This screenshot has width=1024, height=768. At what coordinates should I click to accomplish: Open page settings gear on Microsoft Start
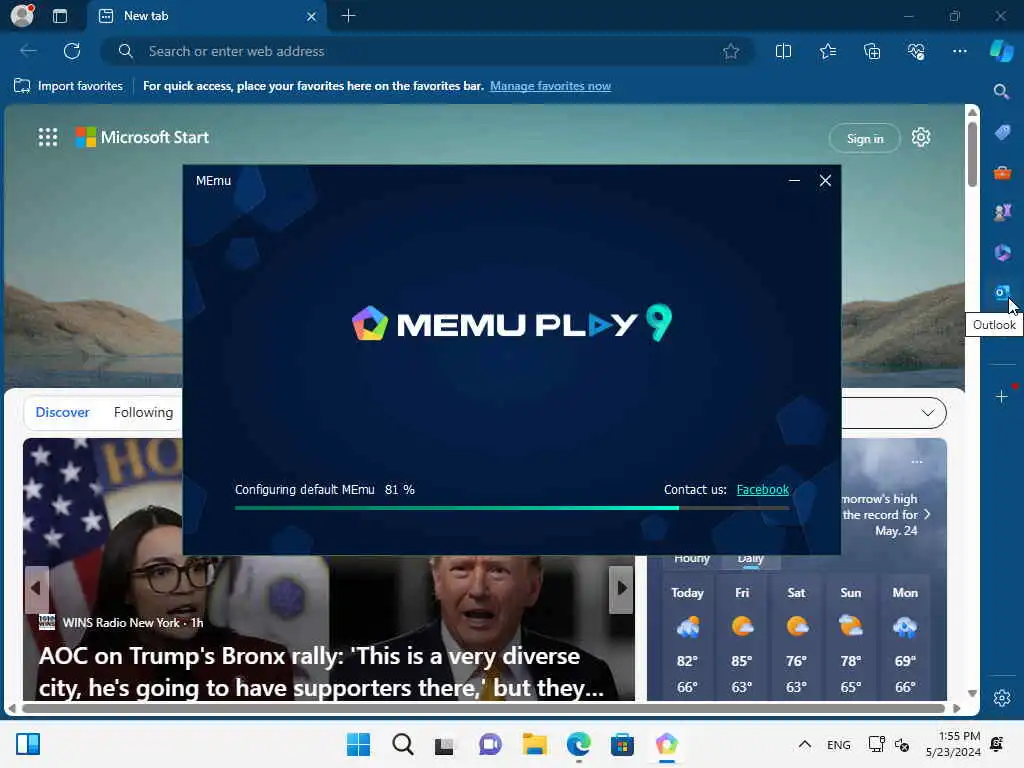921,137
